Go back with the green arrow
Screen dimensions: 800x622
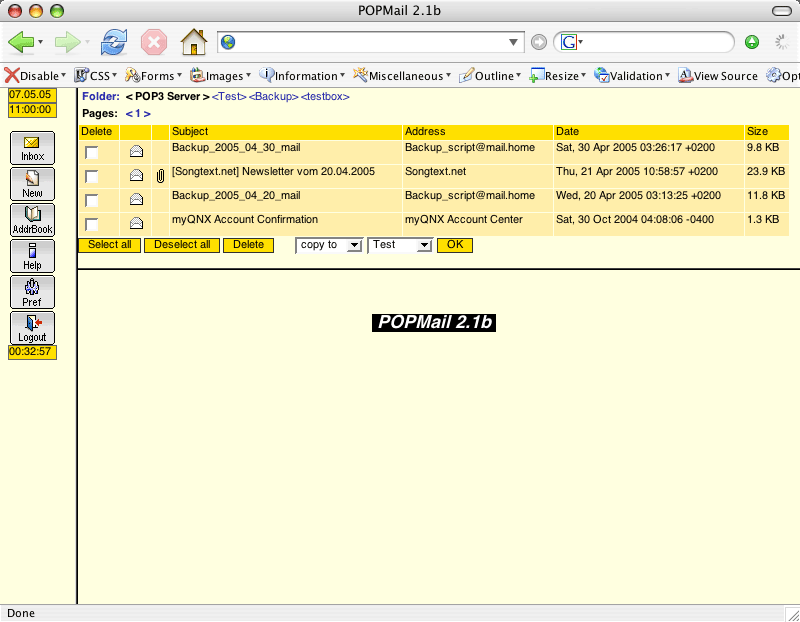[x=21, y=42]
